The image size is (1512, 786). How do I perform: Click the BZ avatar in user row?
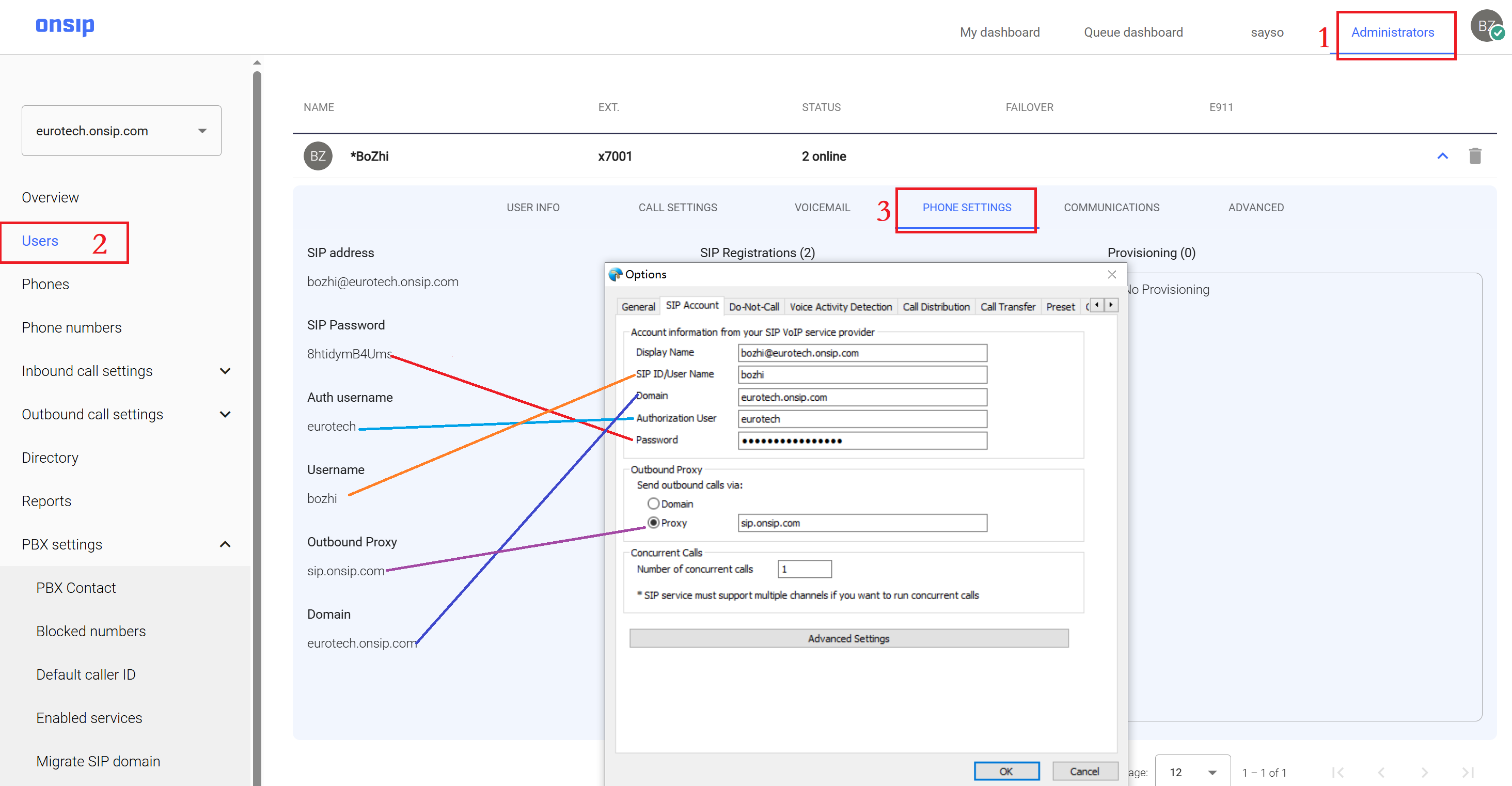[318, 156]
